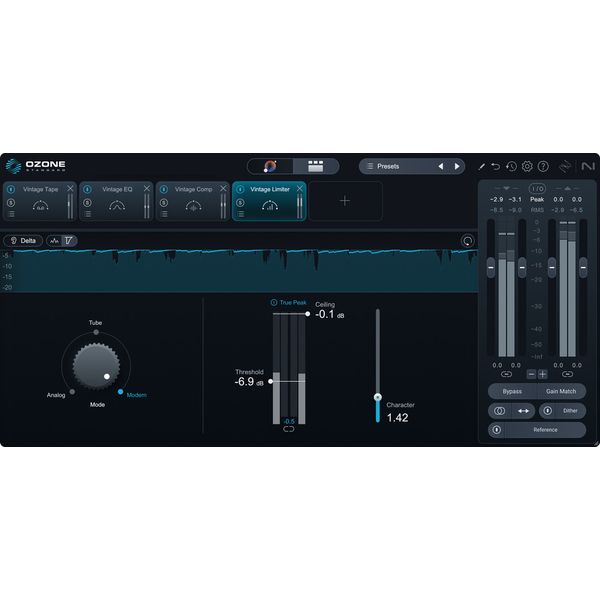
Task: Open the Master Assistant view icon
Action: [x=271, y=166]
